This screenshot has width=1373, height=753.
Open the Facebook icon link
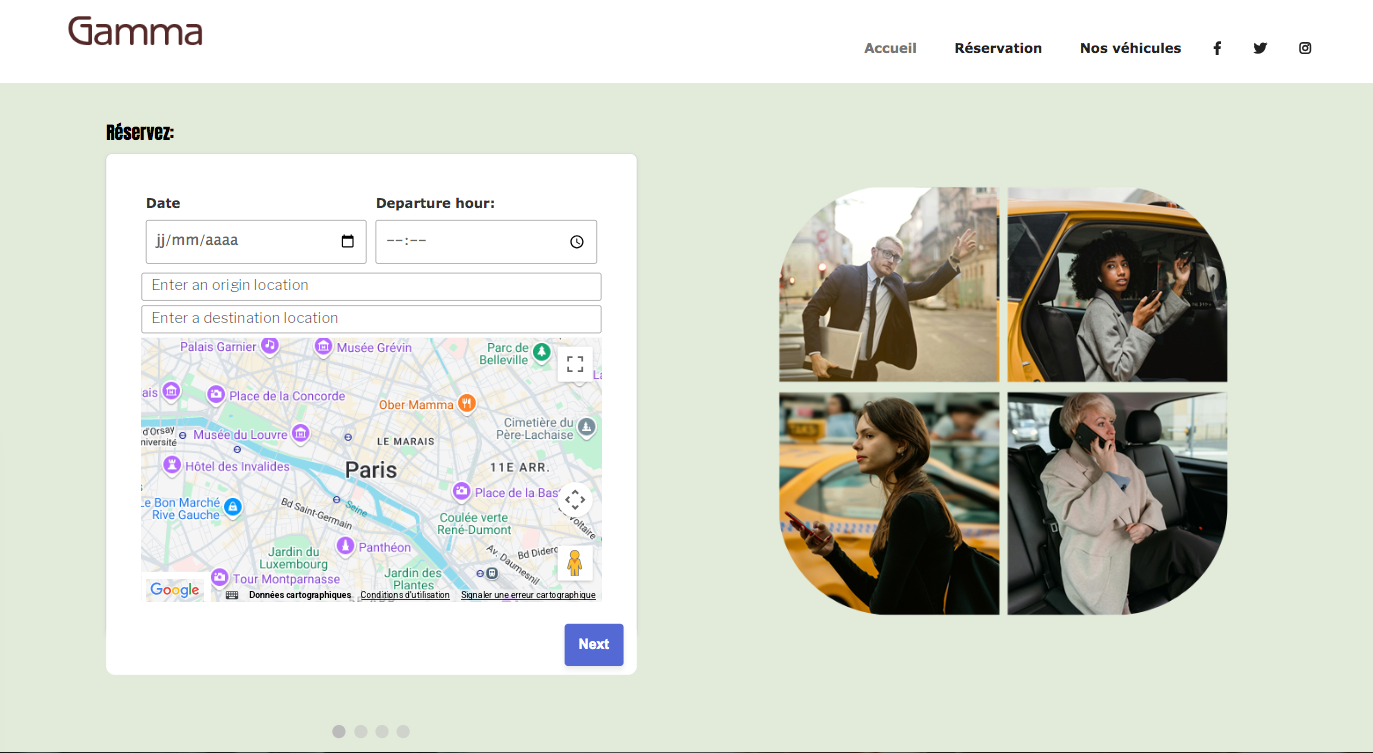1217,48
